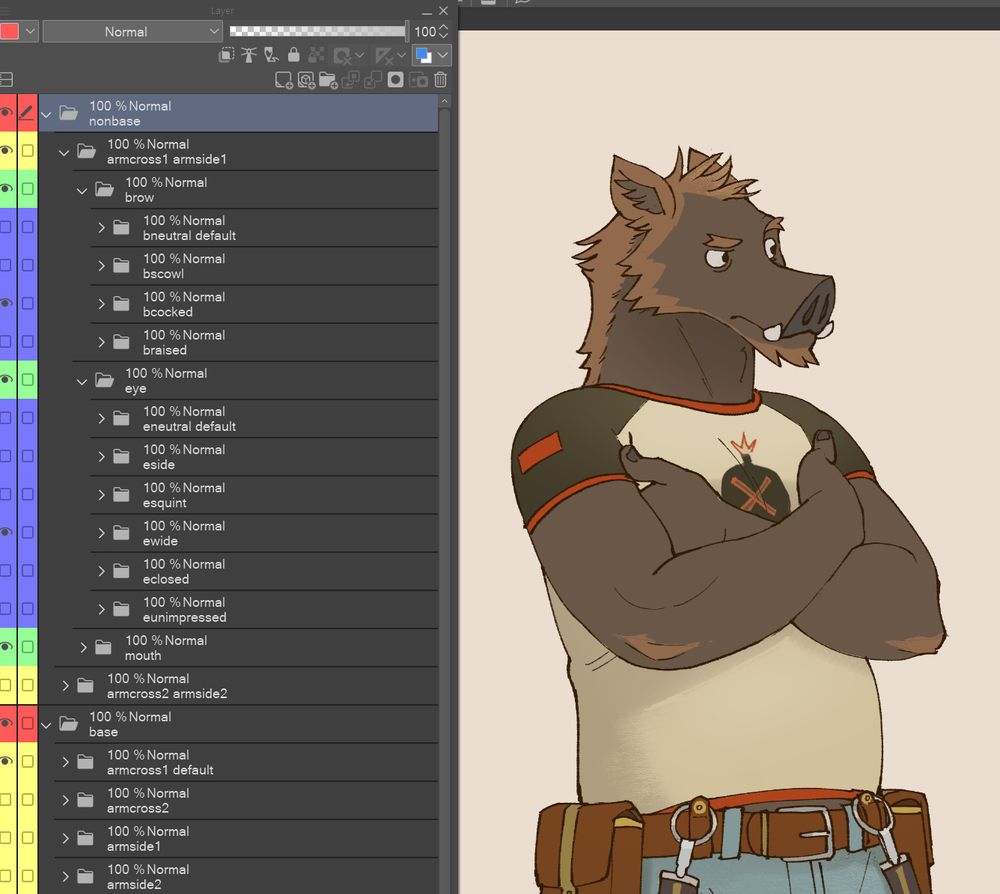1000x894 pixels.
Task: Click folder icon of bscowl layer
Action: (x=121, y=266)
